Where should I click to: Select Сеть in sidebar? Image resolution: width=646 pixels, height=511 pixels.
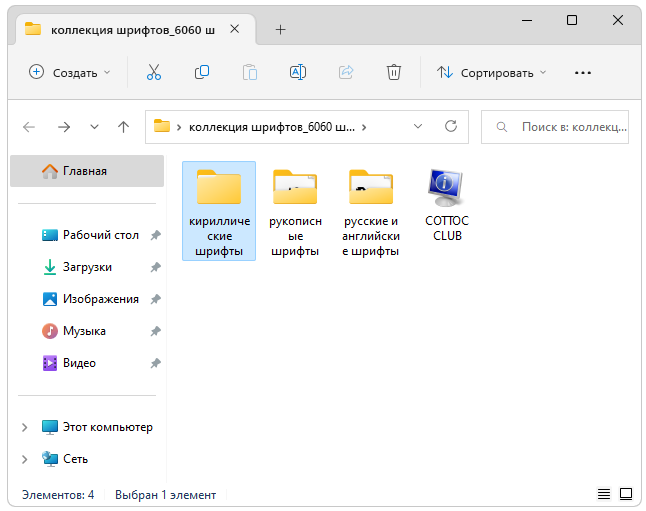[x=65, y=459]
